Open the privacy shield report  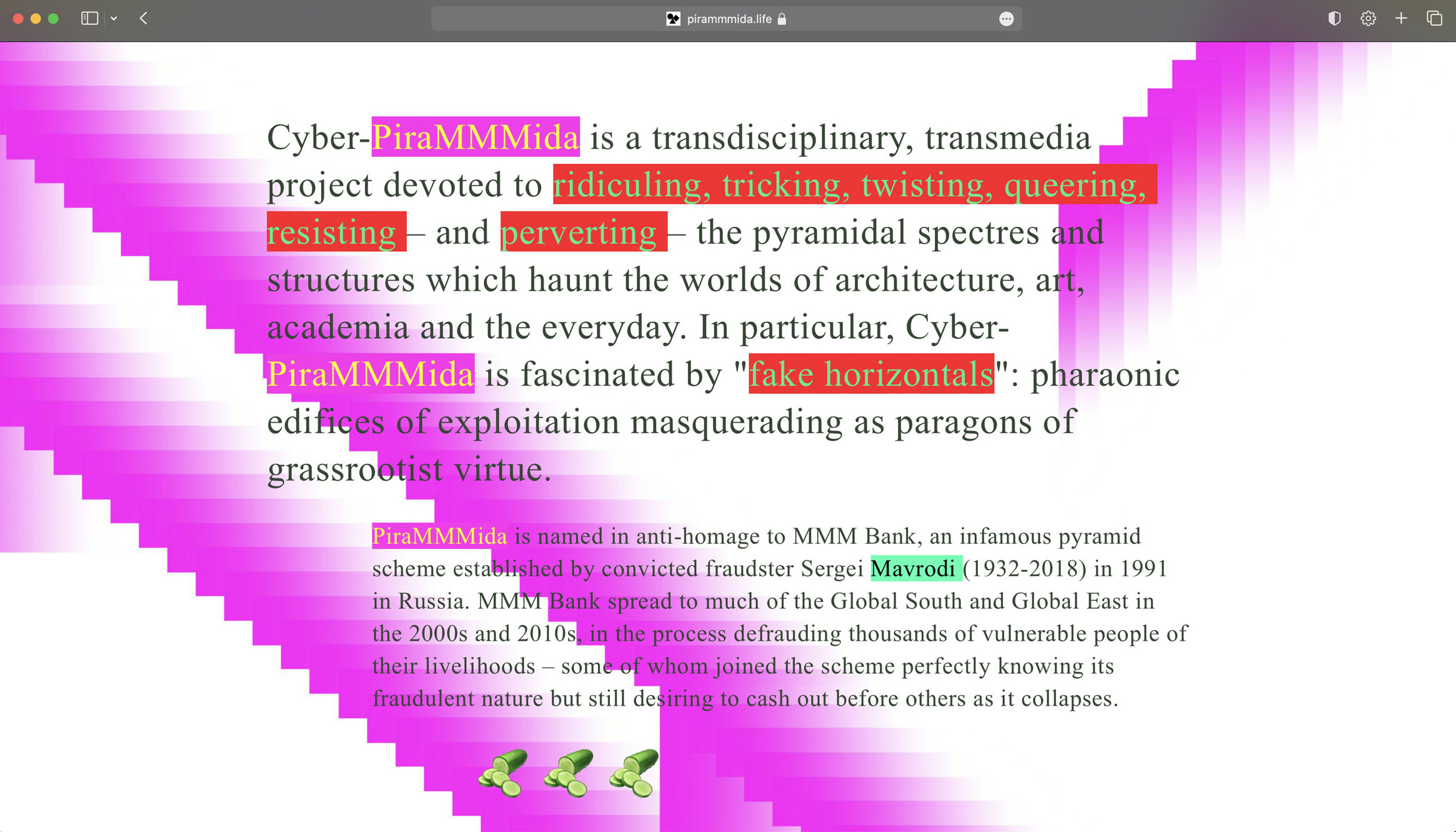(1334, 19)
